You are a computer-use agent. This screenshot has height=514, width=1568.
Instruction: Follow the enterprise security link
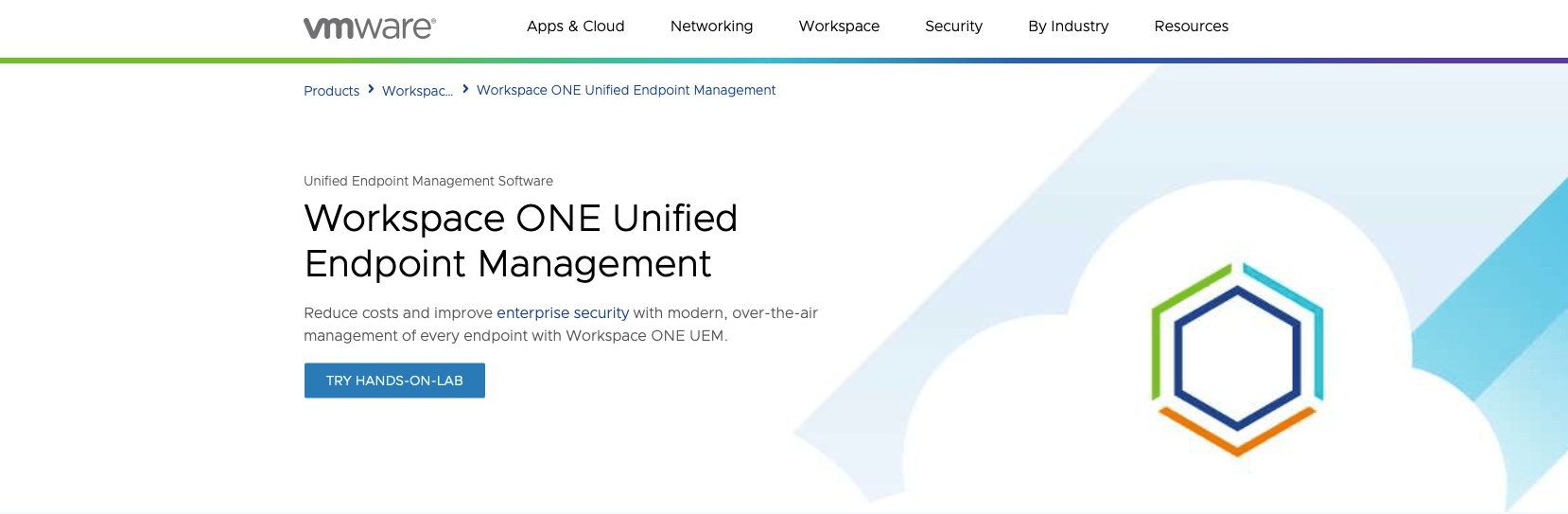click(563, 313)
